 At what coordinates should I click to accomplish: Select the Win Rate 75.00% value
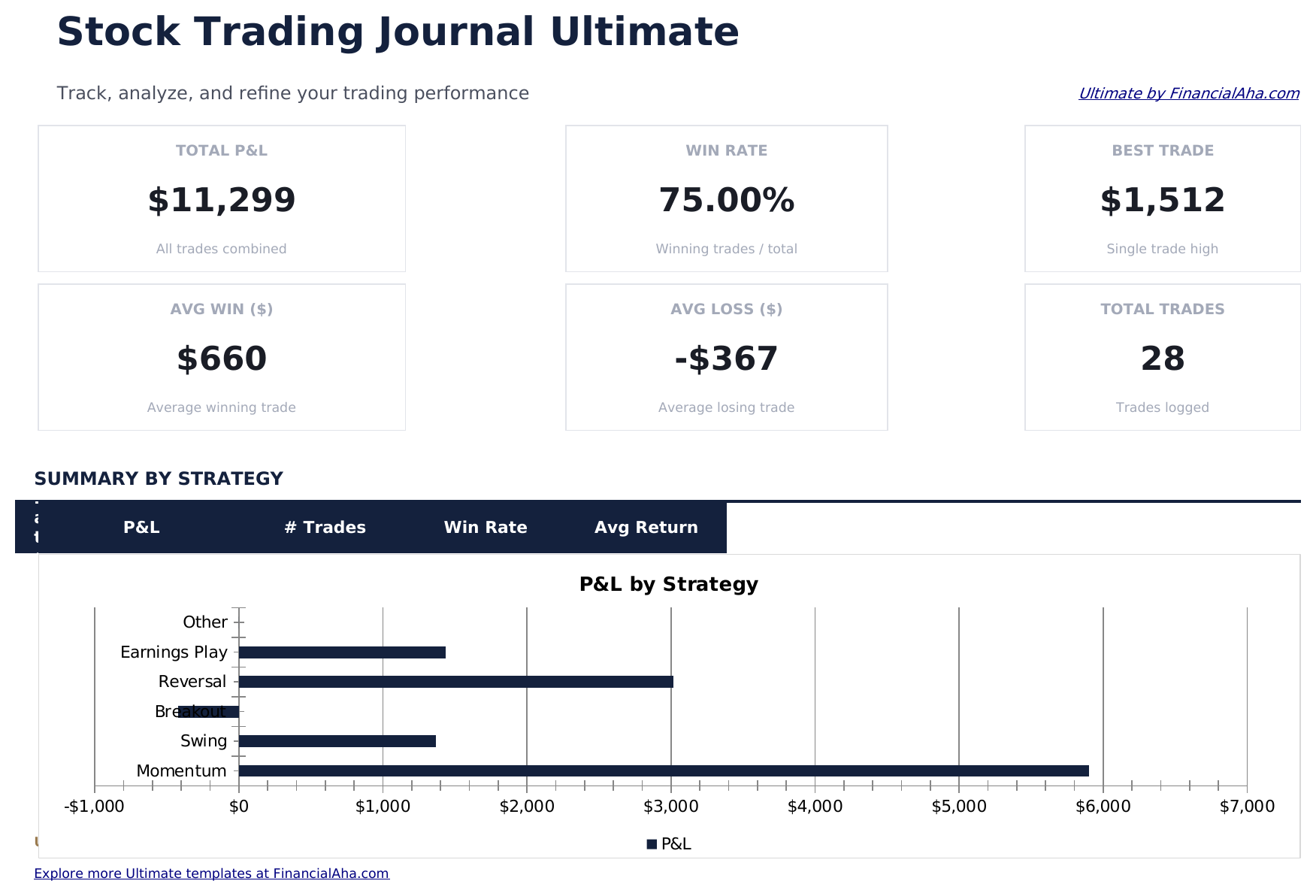(x=726, y=201)
